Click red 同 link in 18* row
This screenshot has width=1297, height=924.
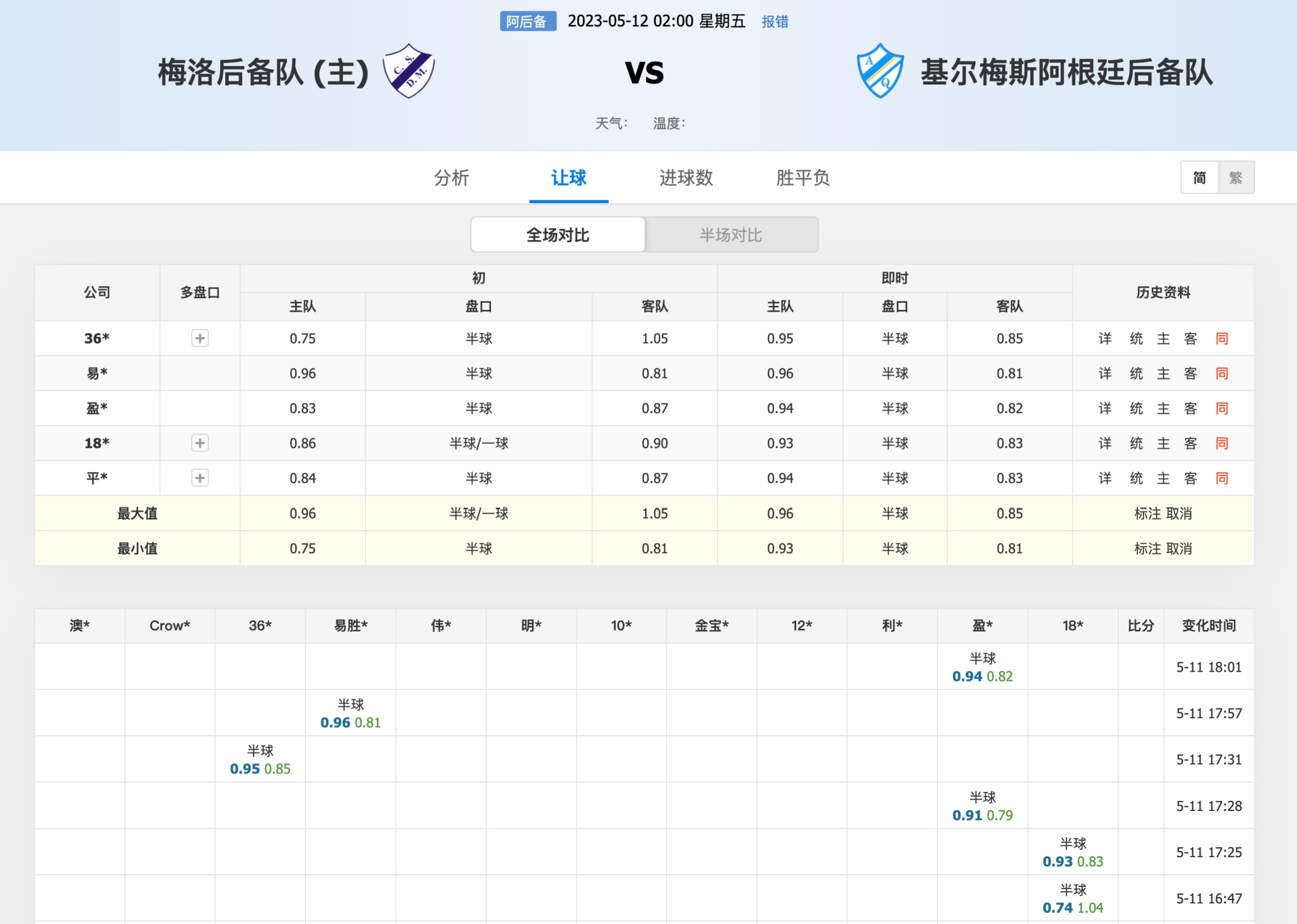[1222, 443]
